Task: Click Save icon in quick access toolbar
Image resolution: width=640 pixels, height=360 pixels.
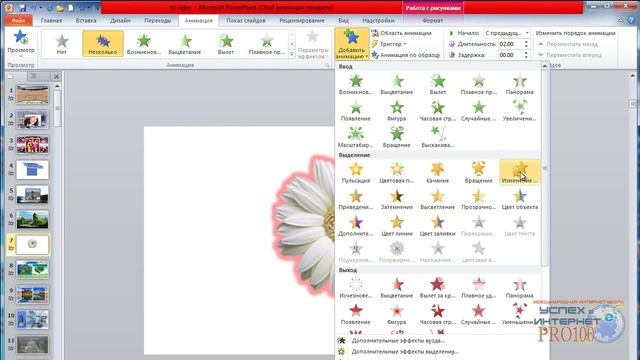Action: (x=22, y=7)
